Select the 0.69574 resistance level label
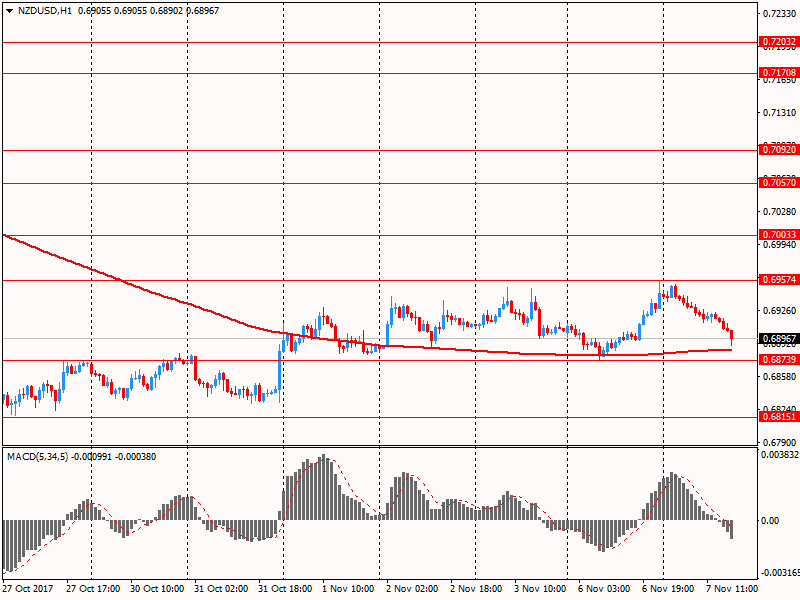This screenshot has height=600, width=800. pyautogui.click(x=779, y=280)
